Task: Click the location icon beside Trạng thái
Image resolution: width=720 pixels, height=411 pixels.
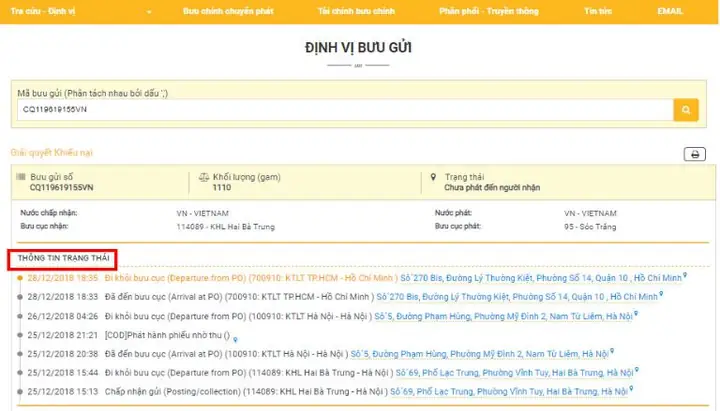Action: click(x=433, y=177)
